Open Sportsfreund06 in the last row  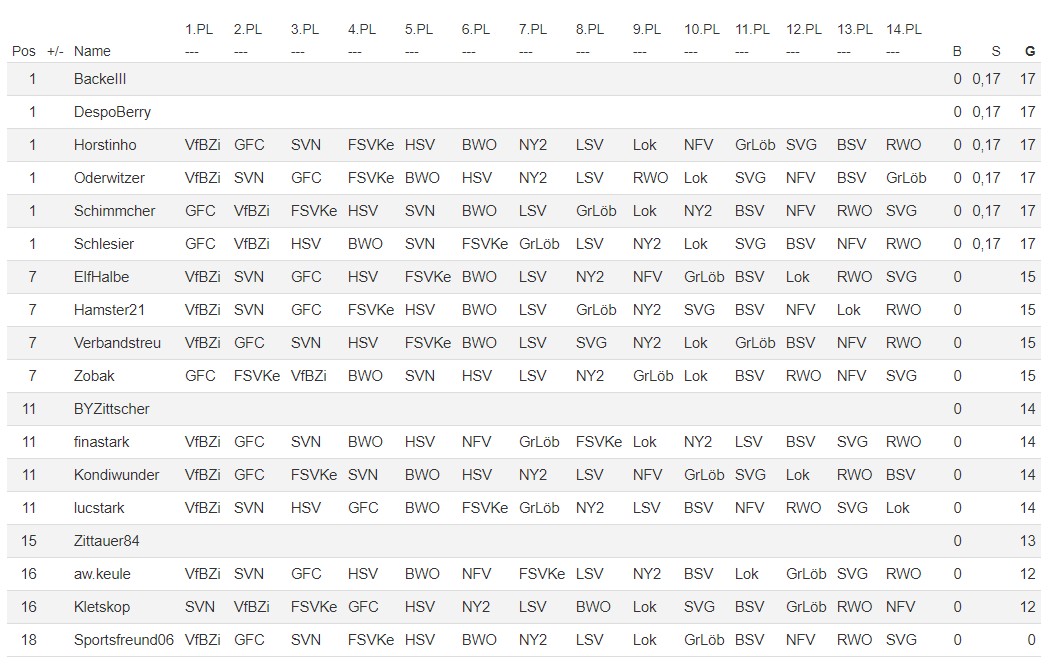(x=124, y=640)
